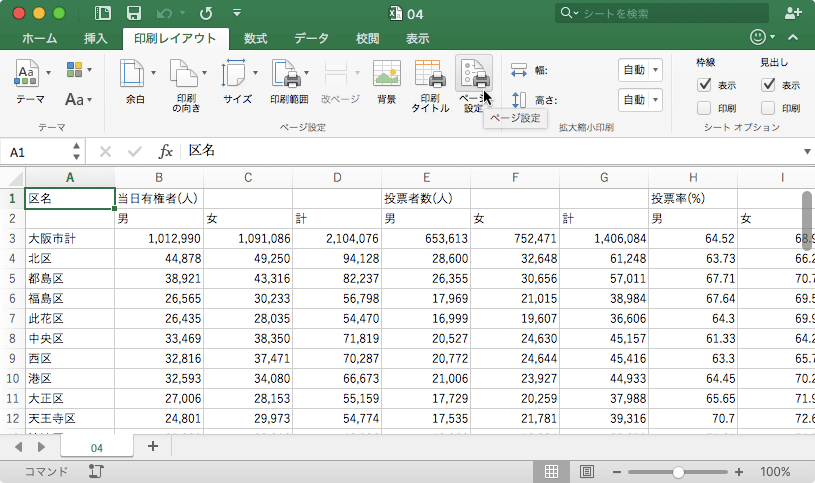Toggle 見出し 表示 headings view checkbox
The image size is (815, 483).
coord(768,84)
